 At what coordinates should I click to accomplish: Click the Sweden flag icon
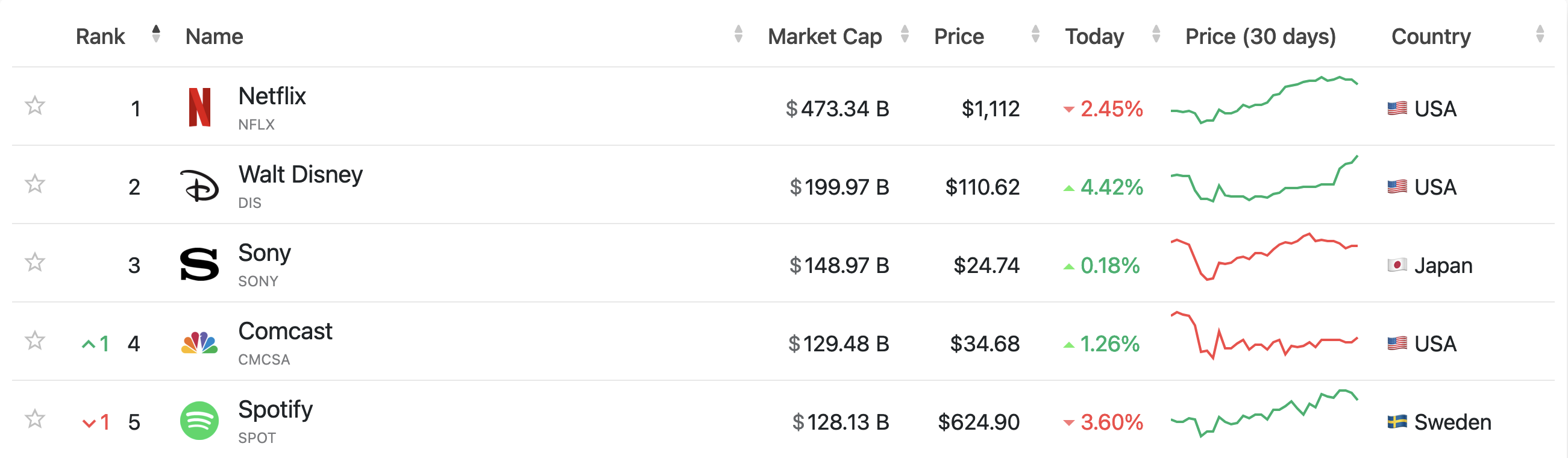pyautogui.click(x=1397, y=421)
